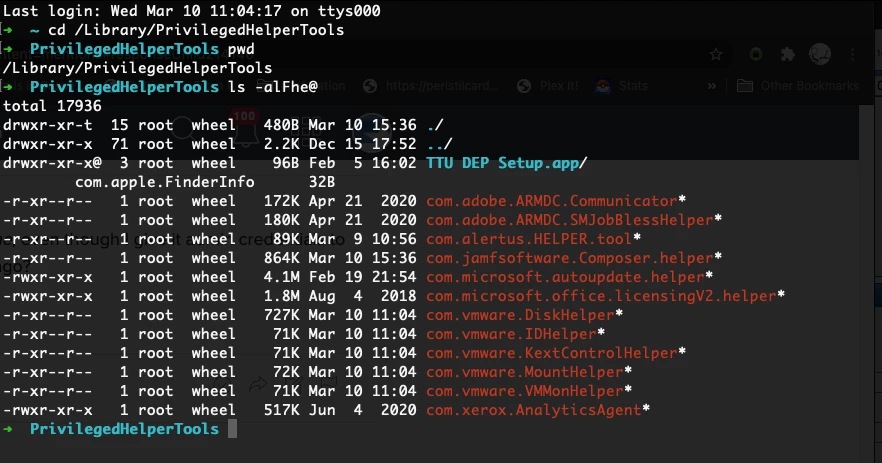Click the cursor block at the last prompt

coord(232,429)
